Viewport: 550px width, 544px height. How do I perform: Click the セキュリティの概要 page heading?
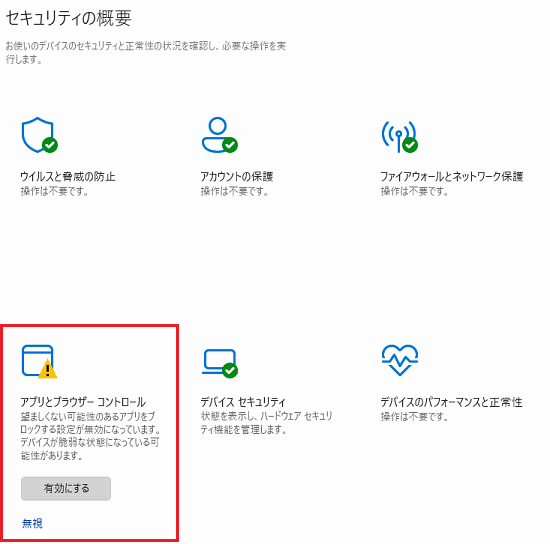69,18
